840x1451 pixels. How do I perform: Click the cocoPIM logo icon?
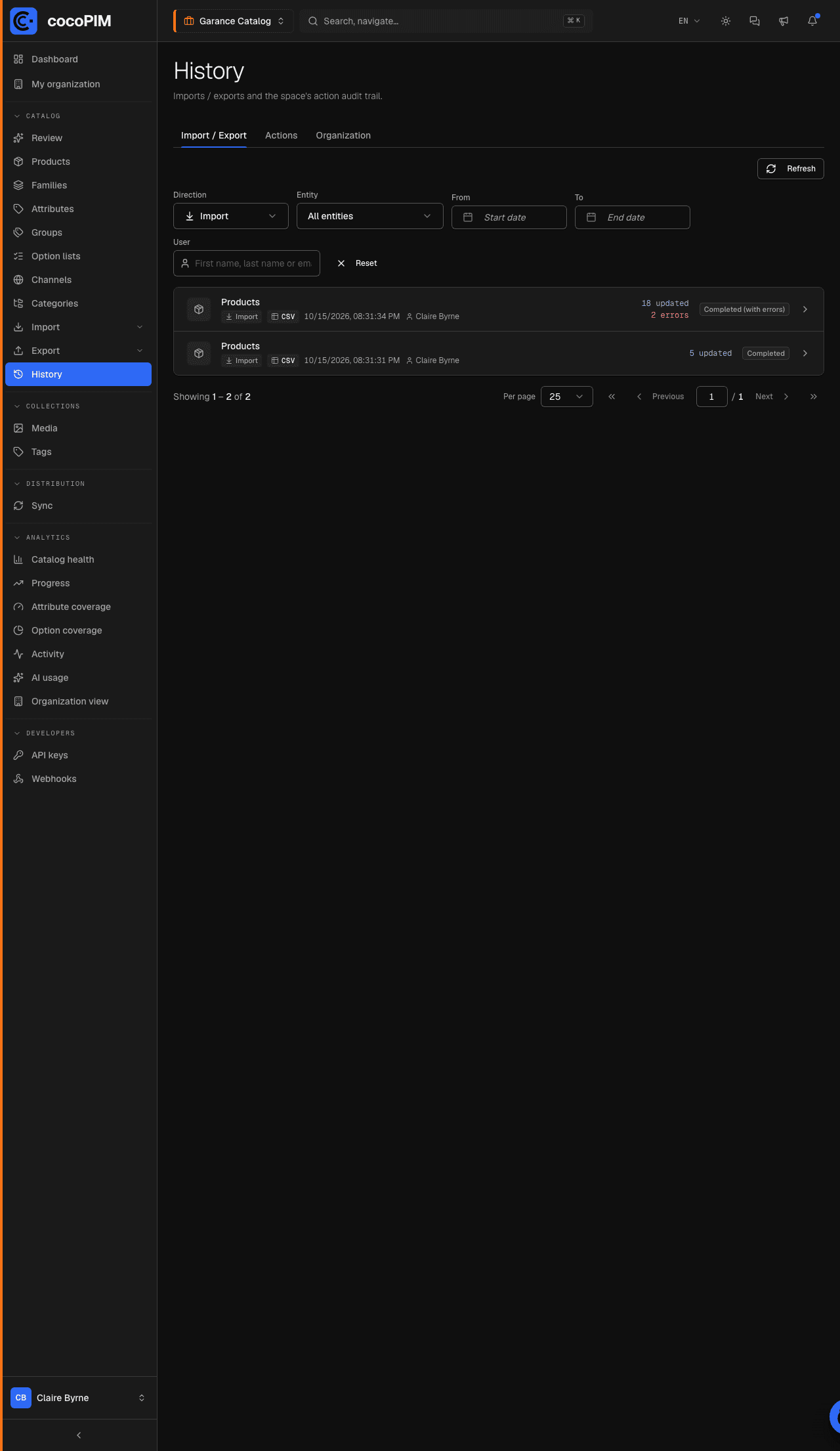point(24,21)
